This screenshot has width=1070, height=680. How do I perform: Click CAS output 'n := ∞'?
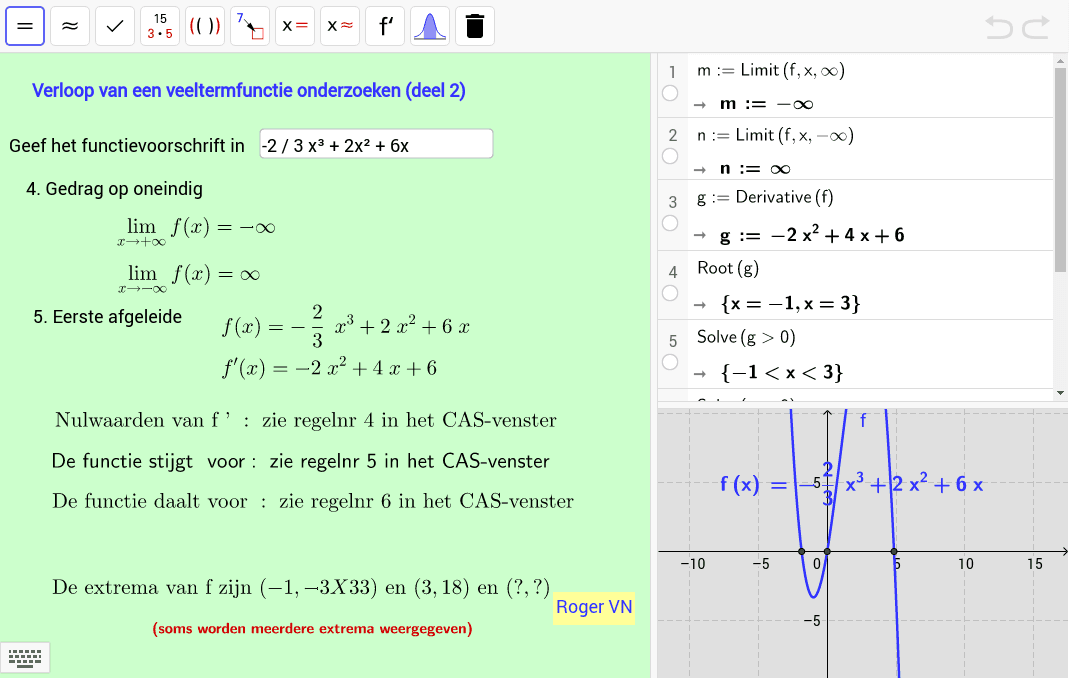[755, 169]
